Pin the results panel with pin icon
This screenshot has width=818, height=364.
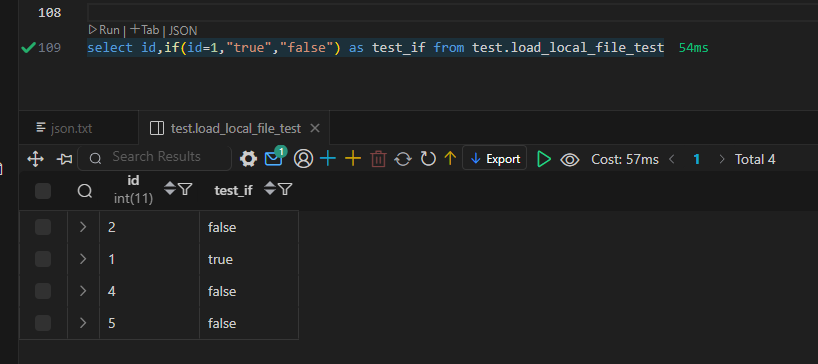tap(65, 159)
